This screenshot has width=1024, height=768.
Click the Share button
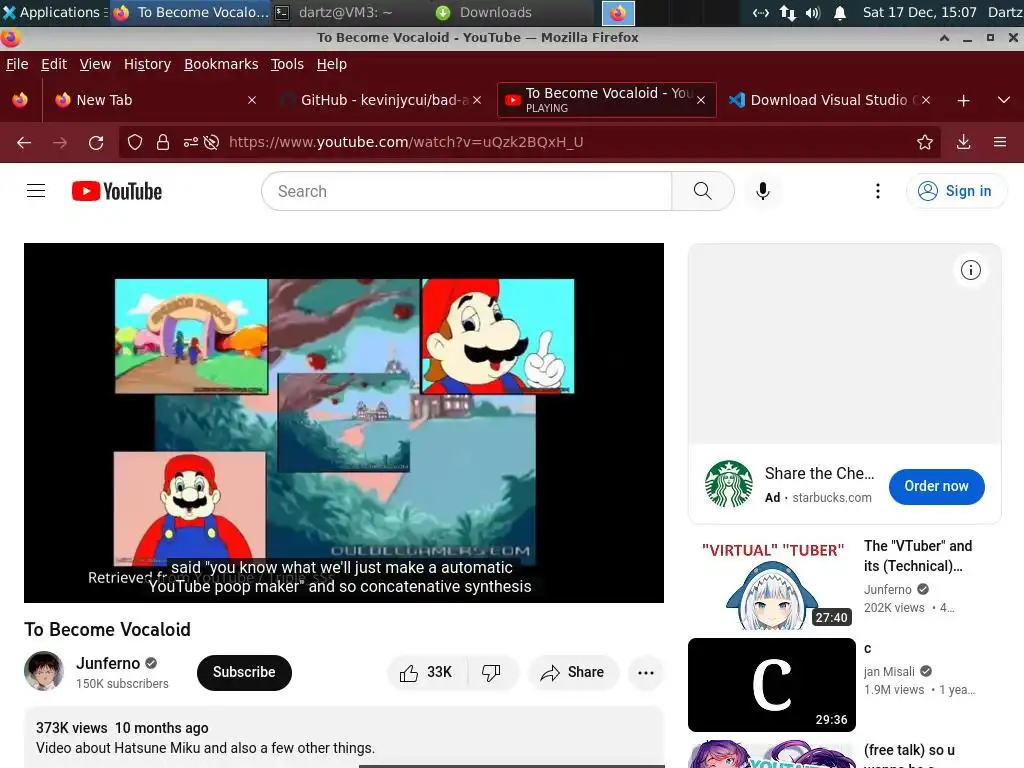[573, 673]
